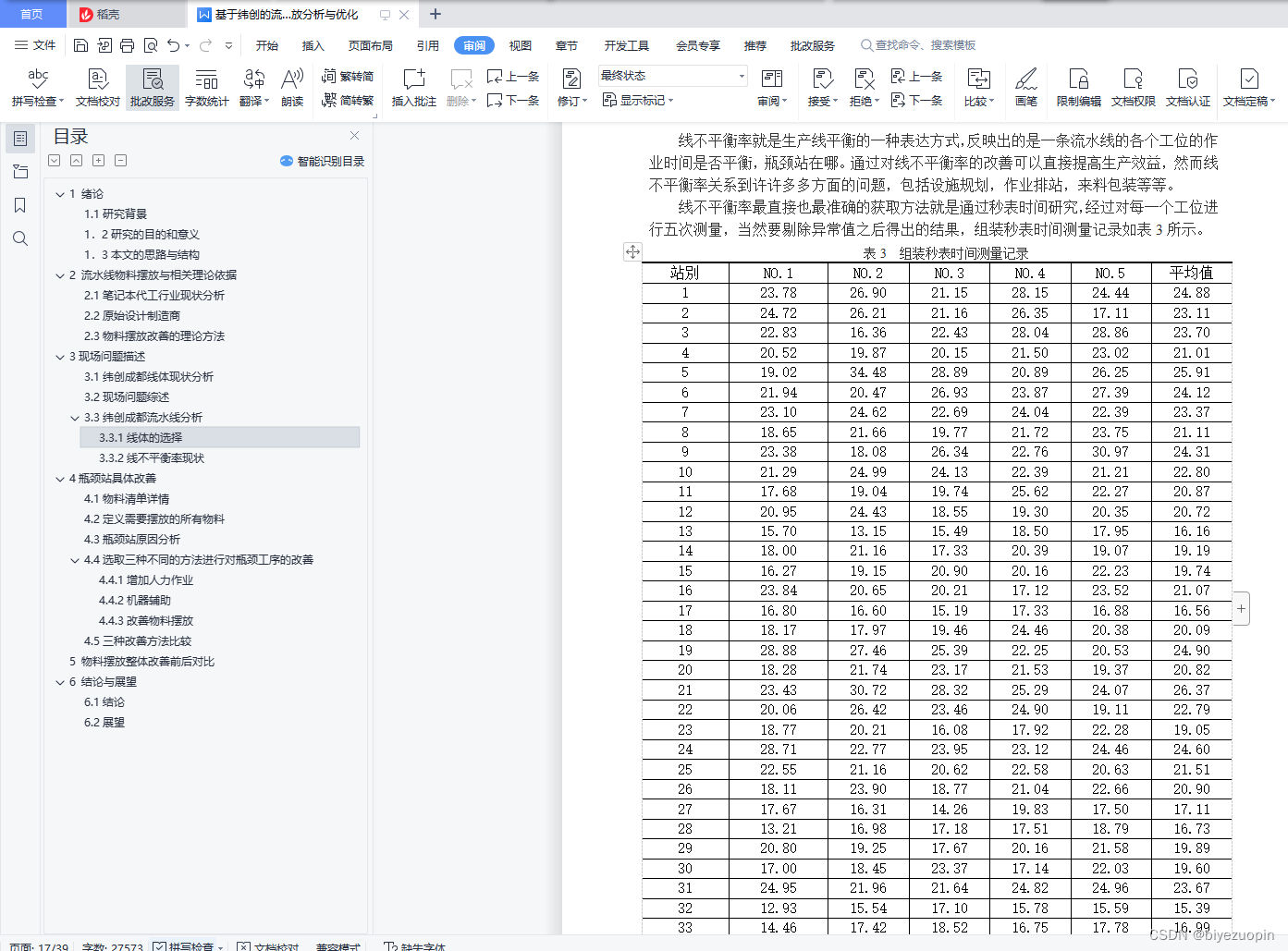Jump to previous revision 上一条

pos(916,77)
